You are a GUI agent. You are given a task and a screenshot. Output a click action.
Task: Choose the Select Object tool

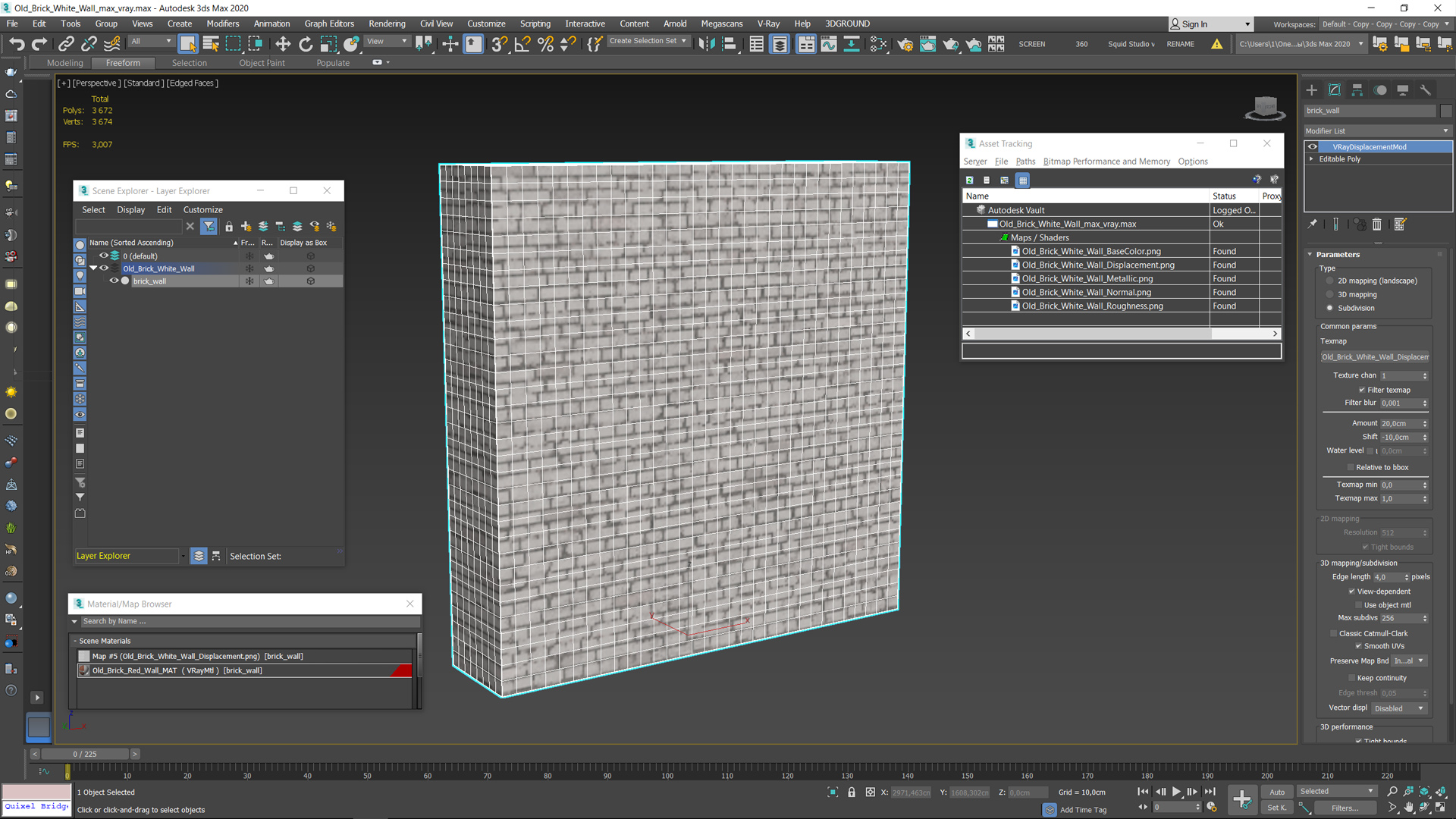click(187, 44)
